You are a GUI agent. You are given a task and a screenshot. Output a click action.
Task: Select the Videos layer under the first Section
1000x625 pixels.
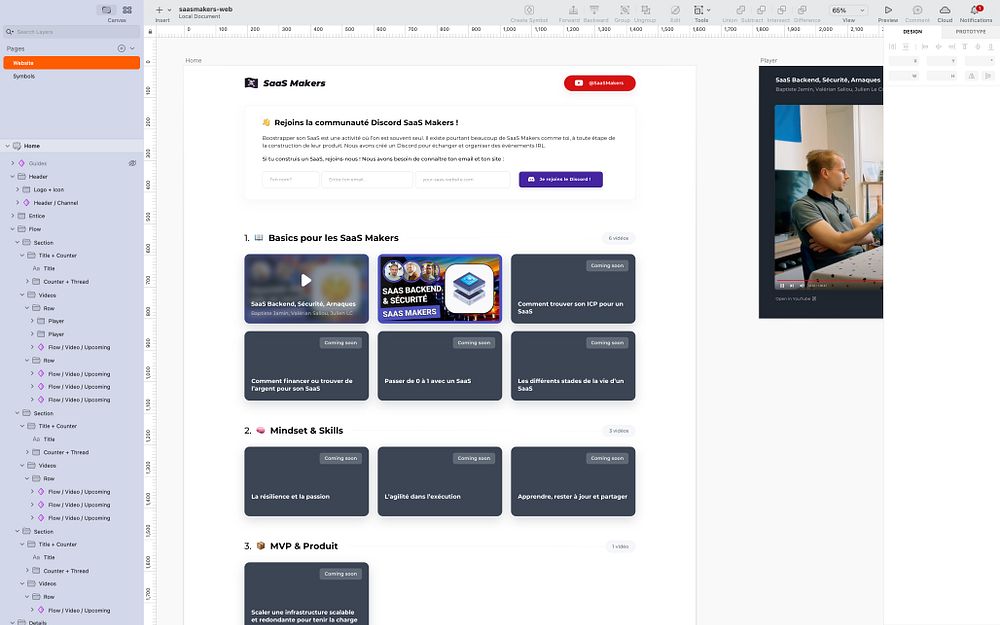click(x=47, y=295)
